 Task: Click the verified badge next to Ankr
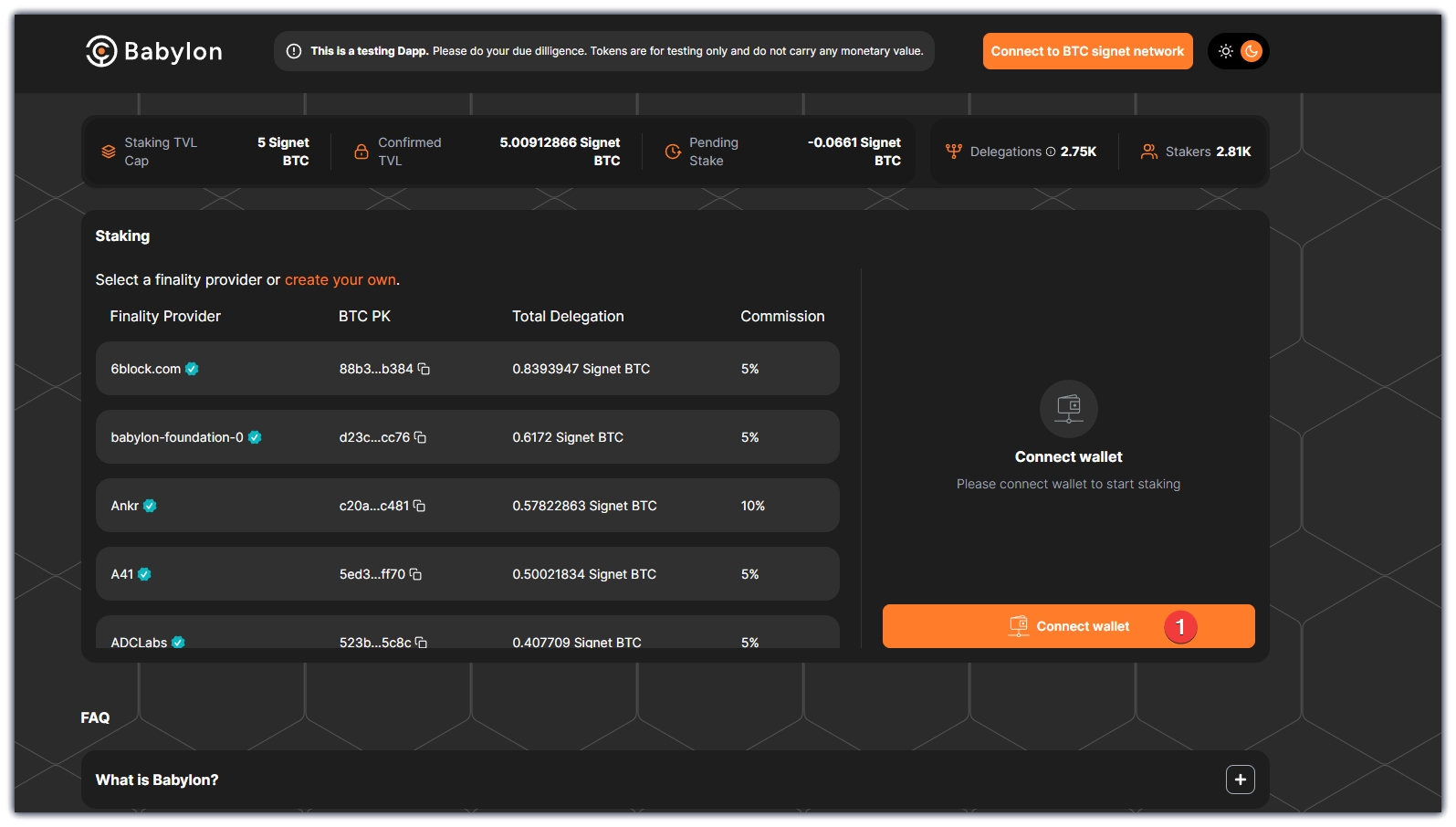150,506
